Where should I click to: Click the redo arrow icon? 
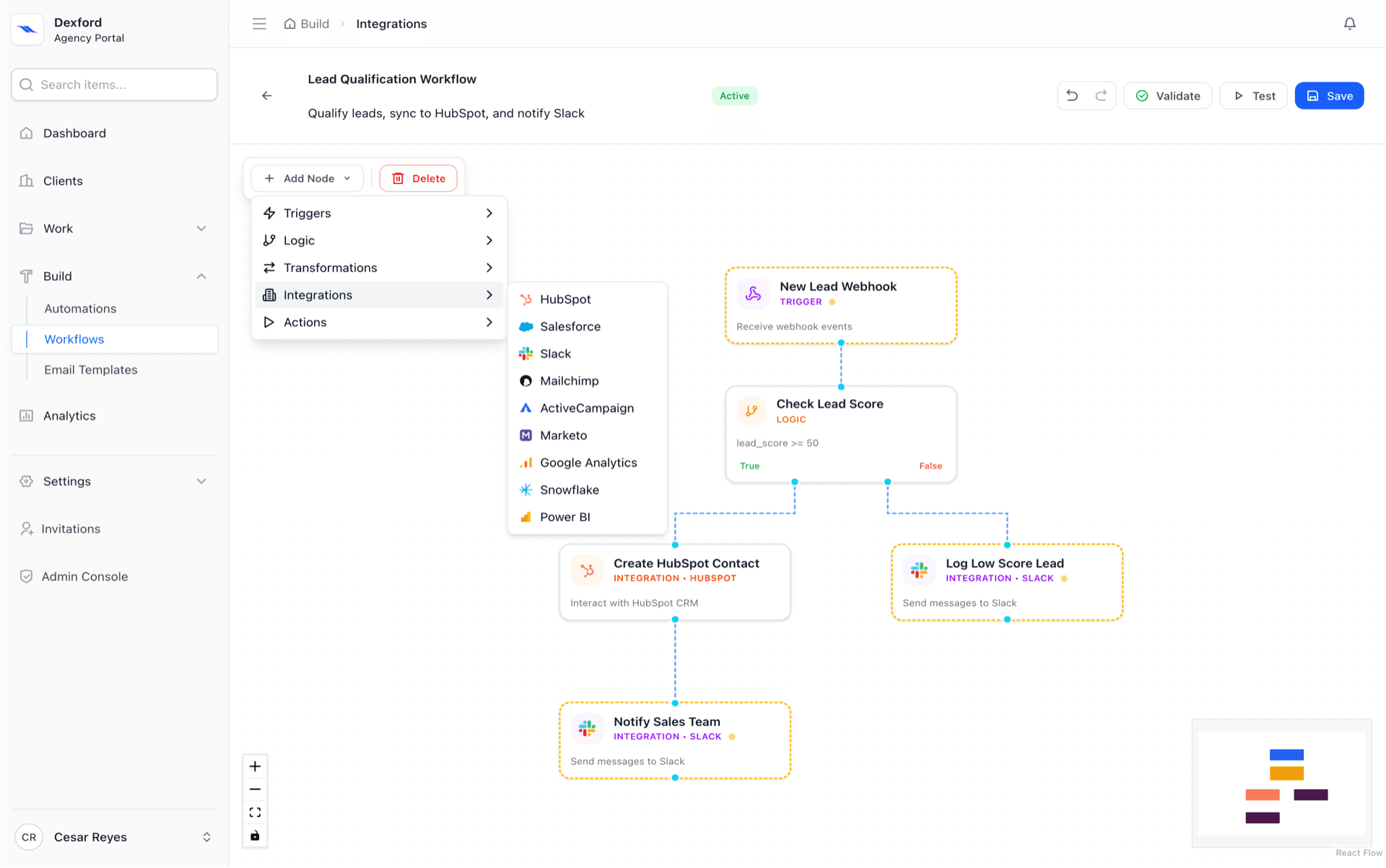1101,96
